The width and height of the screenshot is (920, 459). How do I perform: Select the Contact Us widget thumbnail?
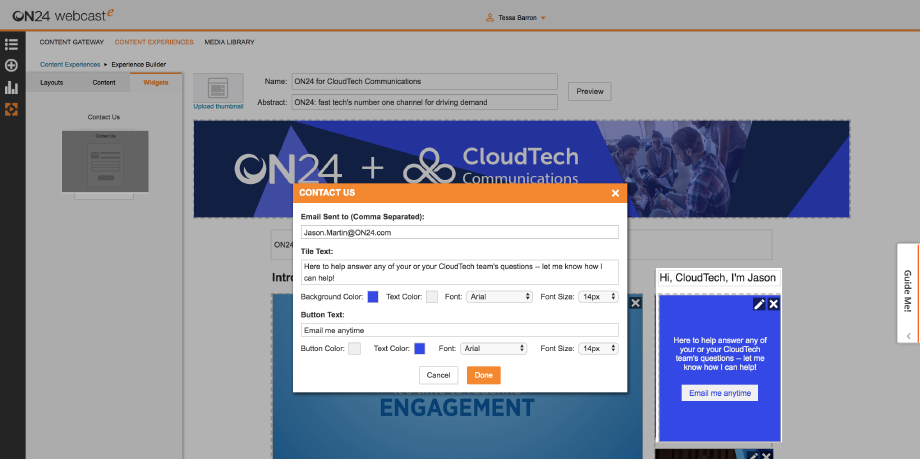pos(105,162)
